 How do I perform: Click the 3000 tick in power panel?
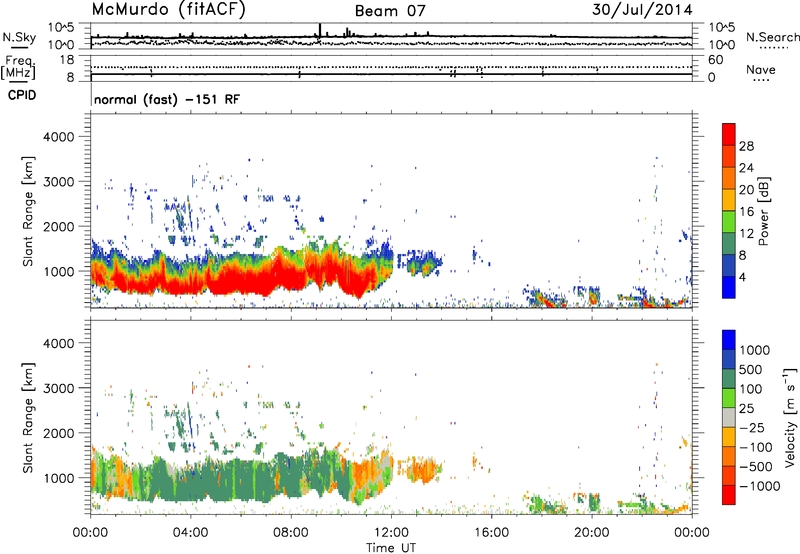(x=58, y=182)
